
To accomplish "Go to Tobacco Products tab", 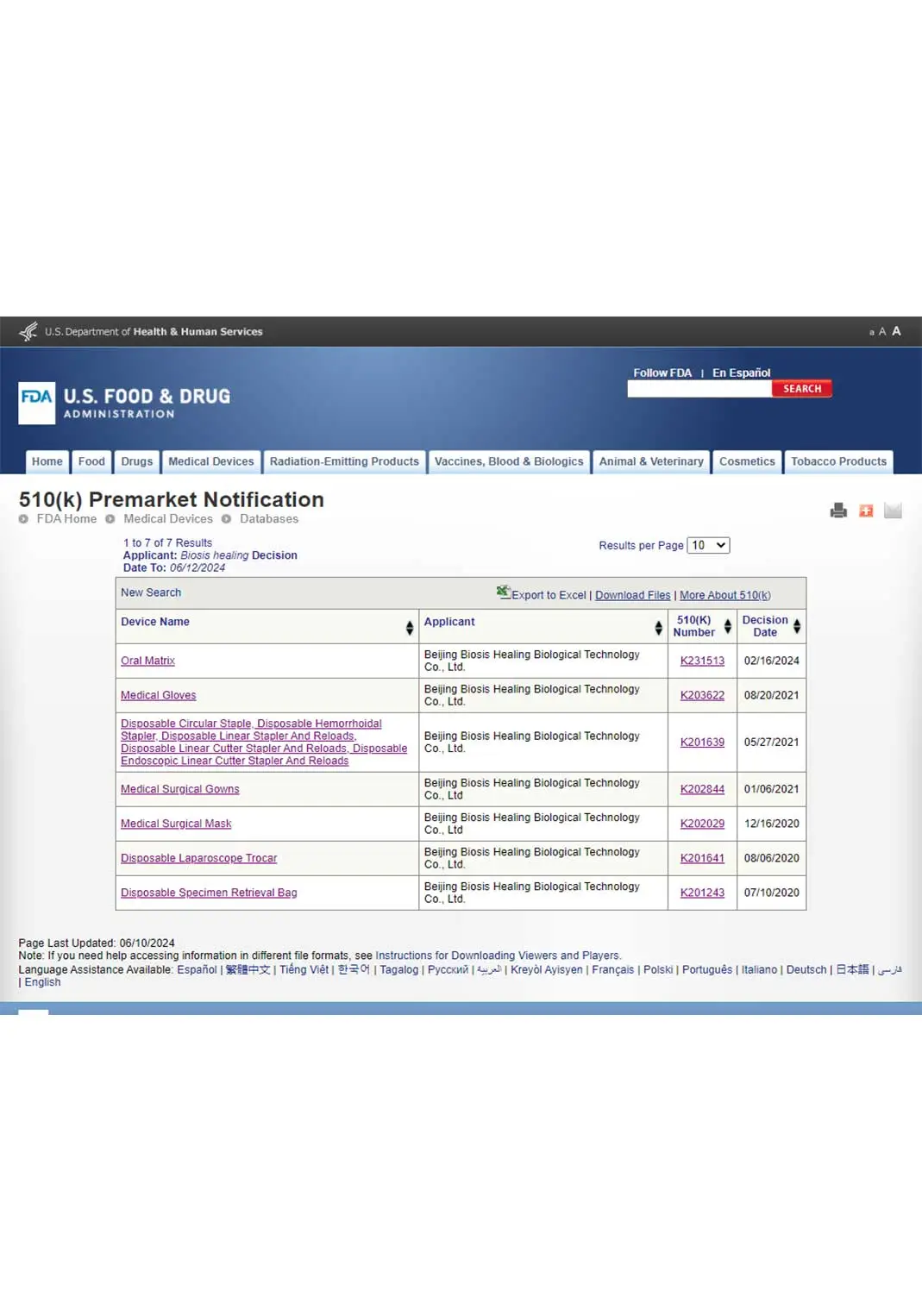I will point(837,461).
